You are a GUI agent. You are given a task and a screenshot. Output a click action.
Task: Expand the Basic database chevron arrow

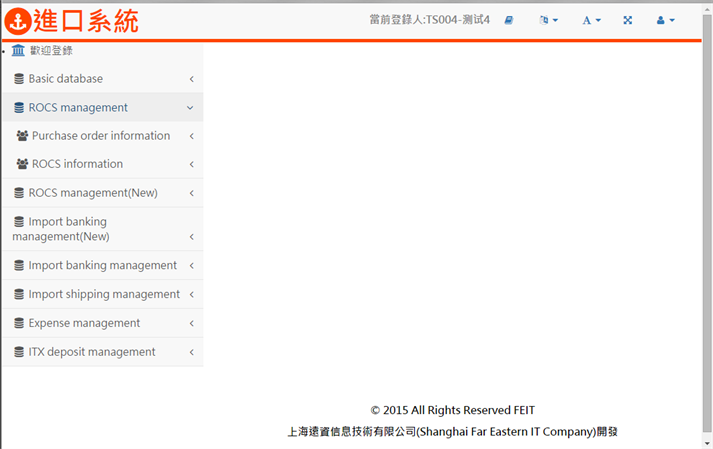coord(191,79)
